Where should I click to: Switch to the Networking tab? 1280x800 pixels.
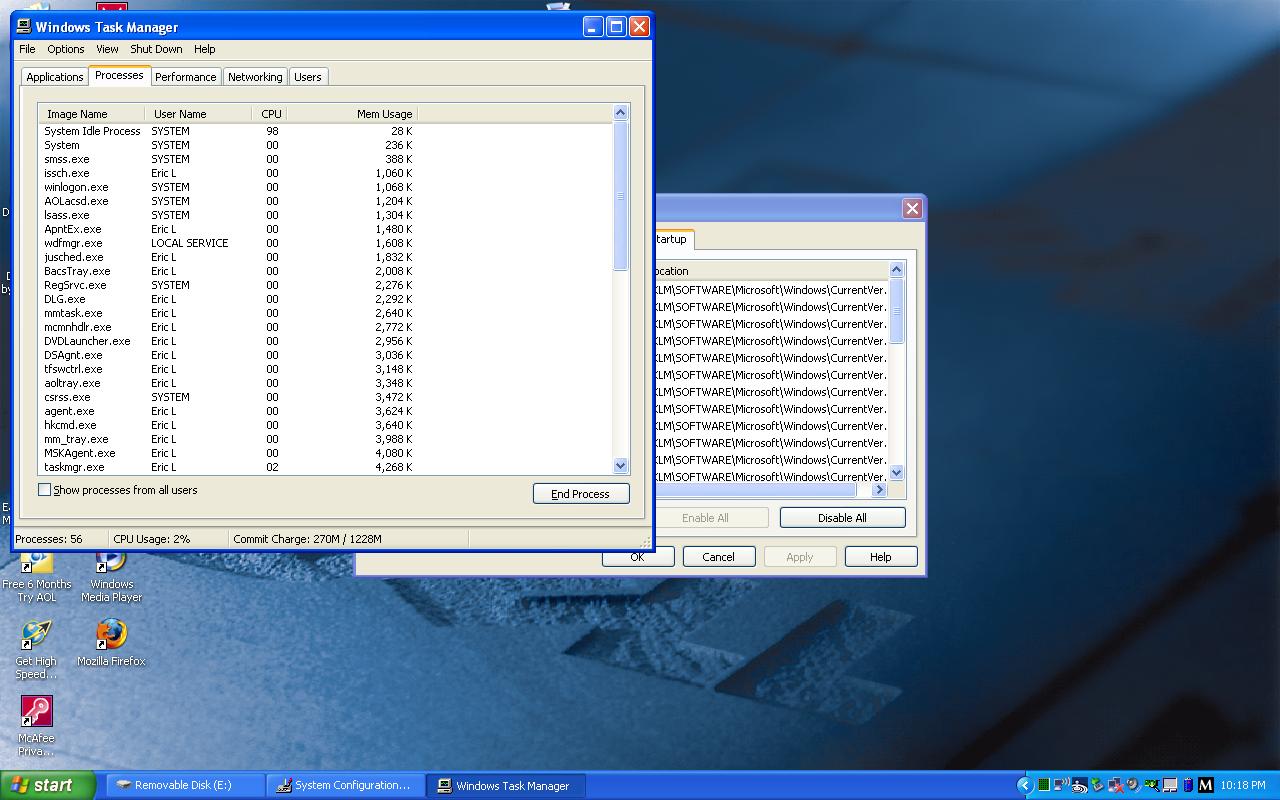click(x=255, y=77)
